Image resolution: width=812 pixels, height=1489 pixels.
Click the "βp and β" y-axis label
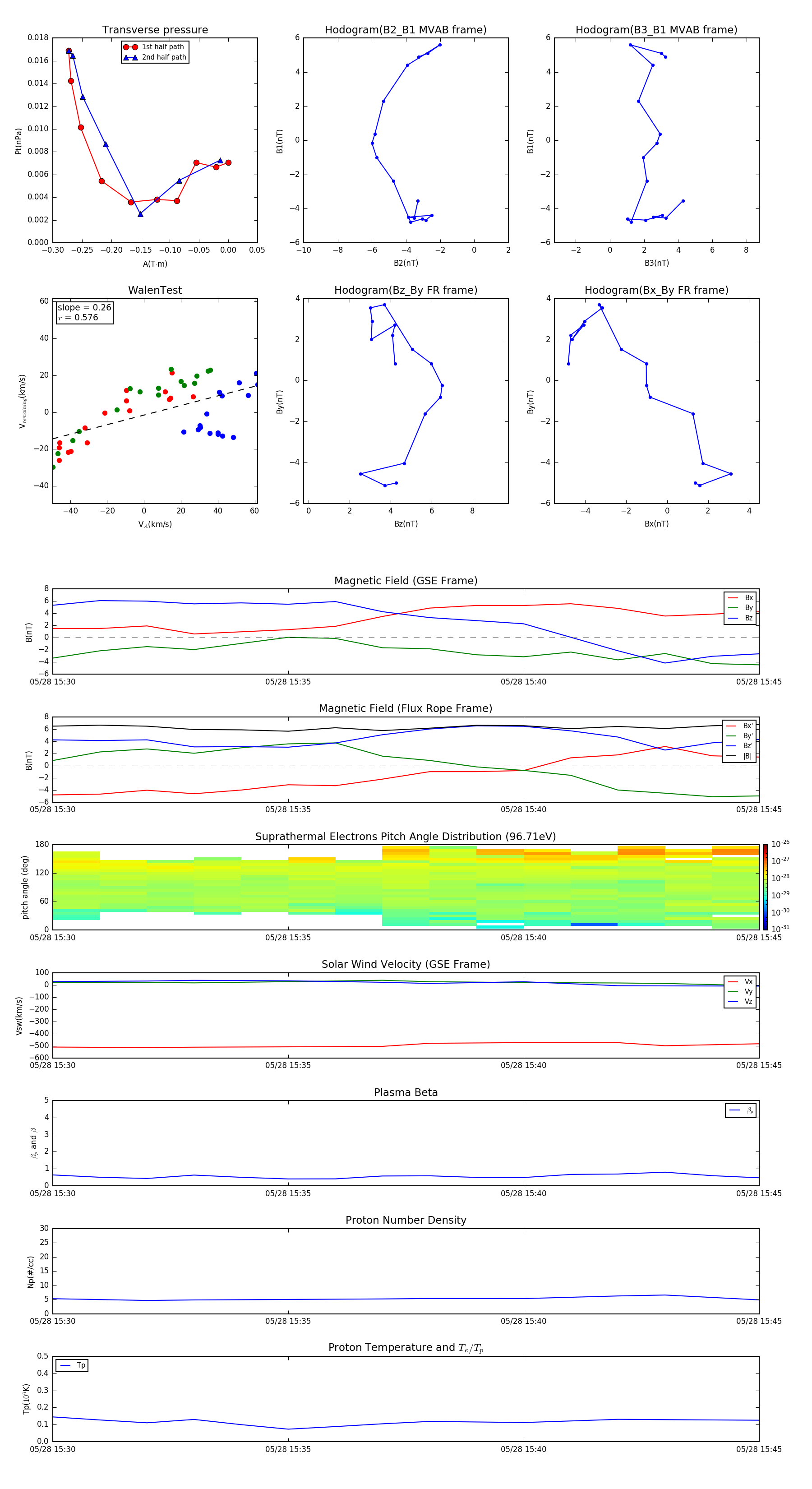point(33,1143)
